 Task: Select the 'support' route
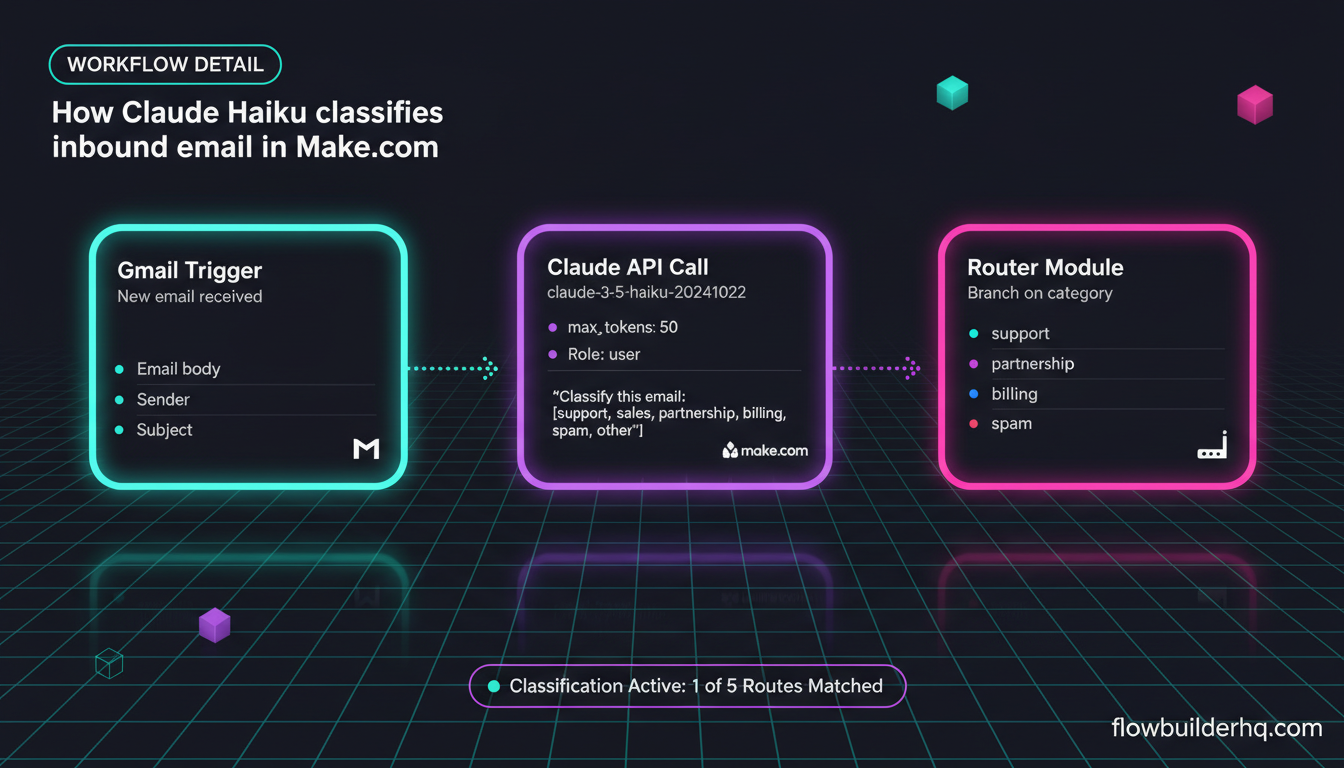point(1096,334)
